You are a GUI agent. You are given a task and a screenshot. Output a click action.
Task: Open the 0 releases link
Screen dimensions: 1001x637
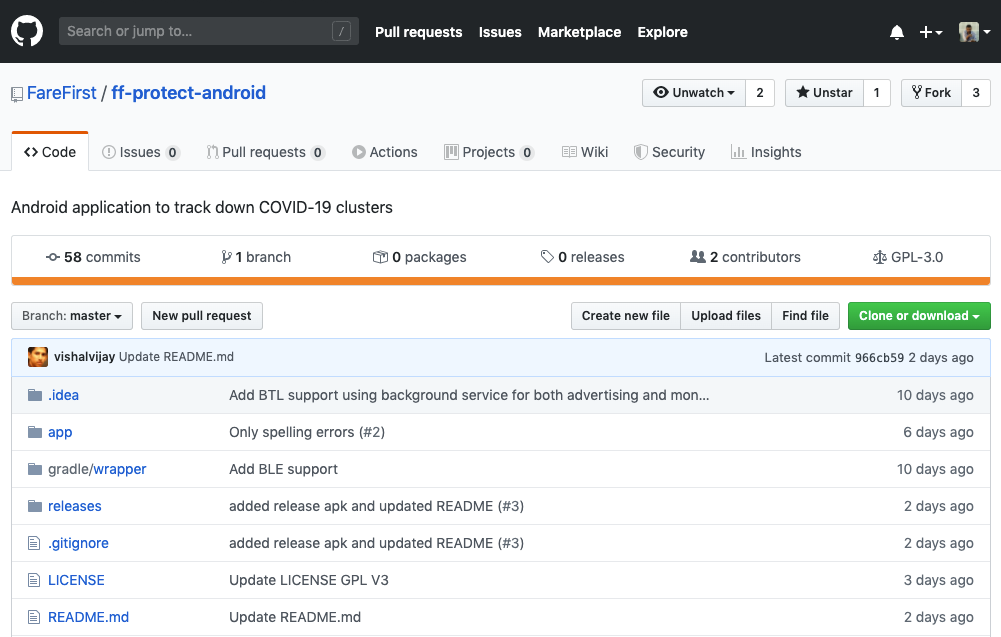(x=582, y=257)
